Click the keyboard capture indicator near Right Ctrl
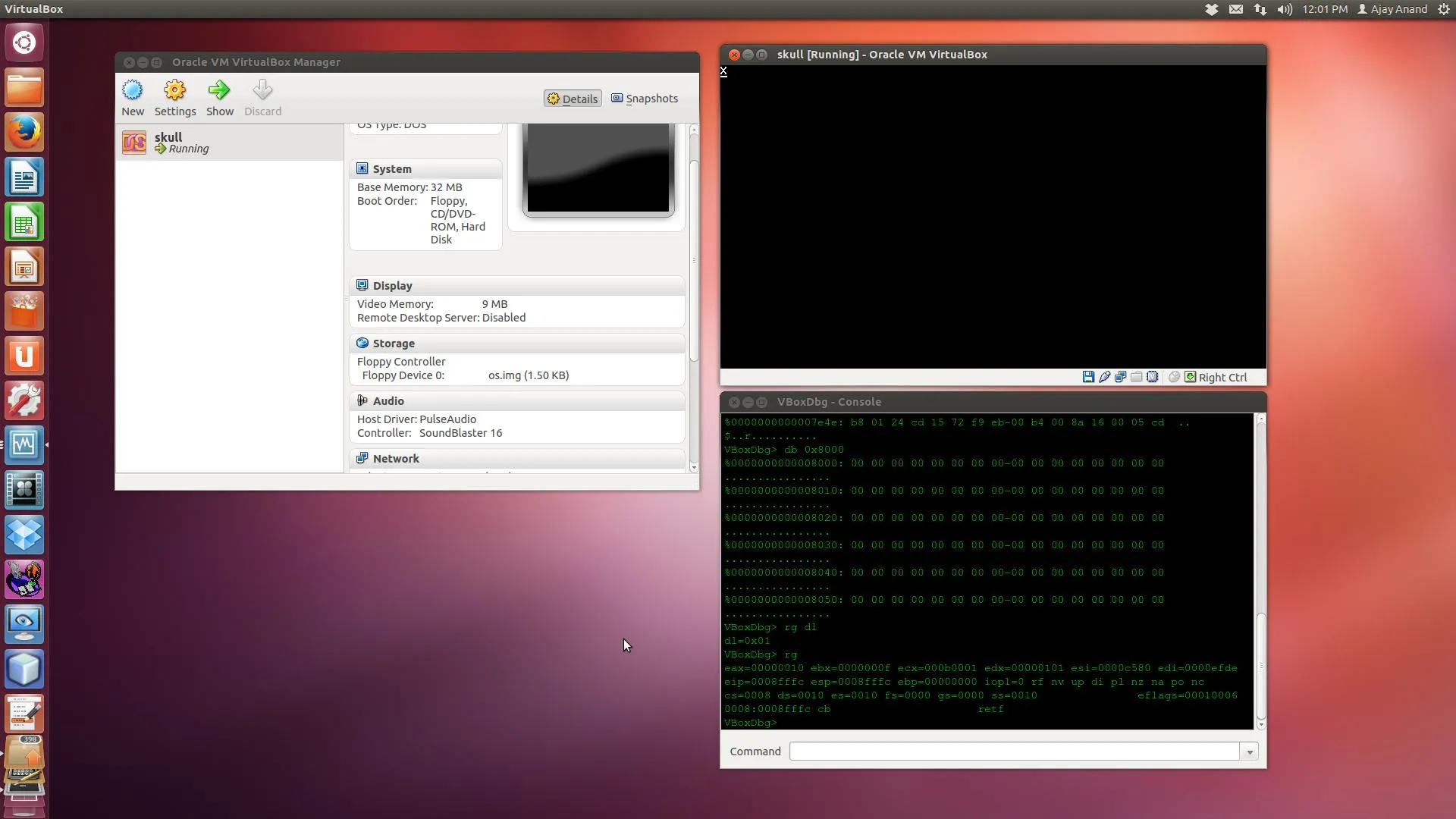This screenshot has height=819, width=1456. click(1191, 377)
